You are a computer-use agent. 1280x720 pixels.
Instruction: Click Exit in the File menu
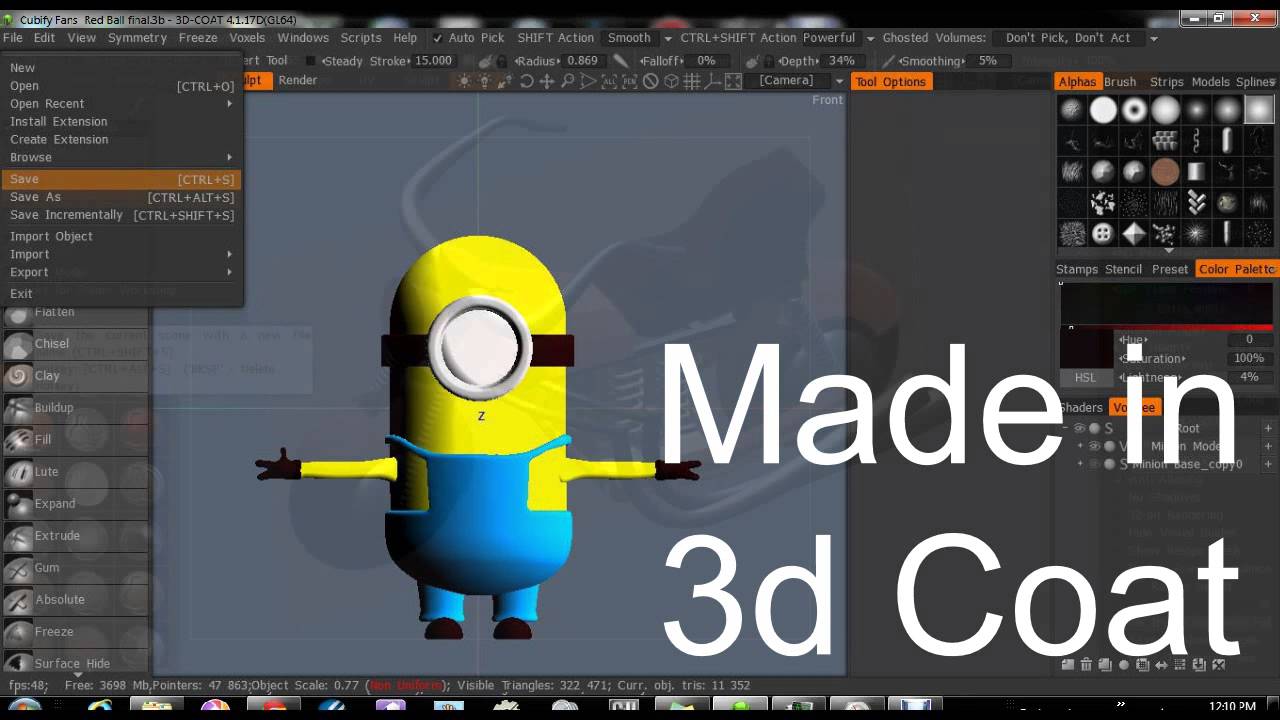[121, 294]
